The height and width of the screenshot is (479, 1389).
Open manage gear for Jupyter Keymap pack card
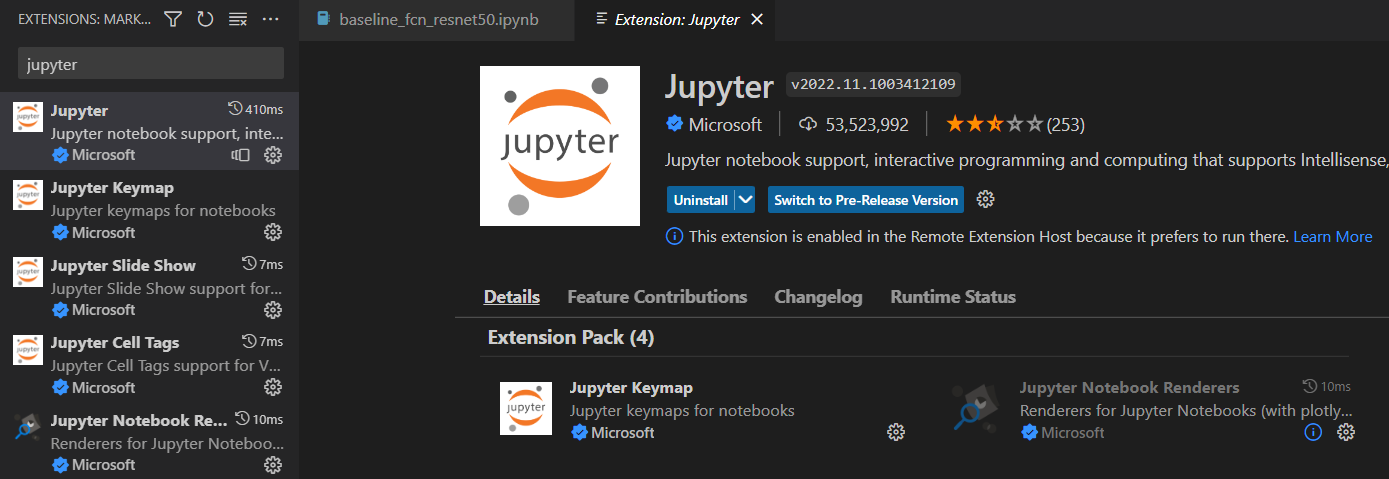coord(896,432)
